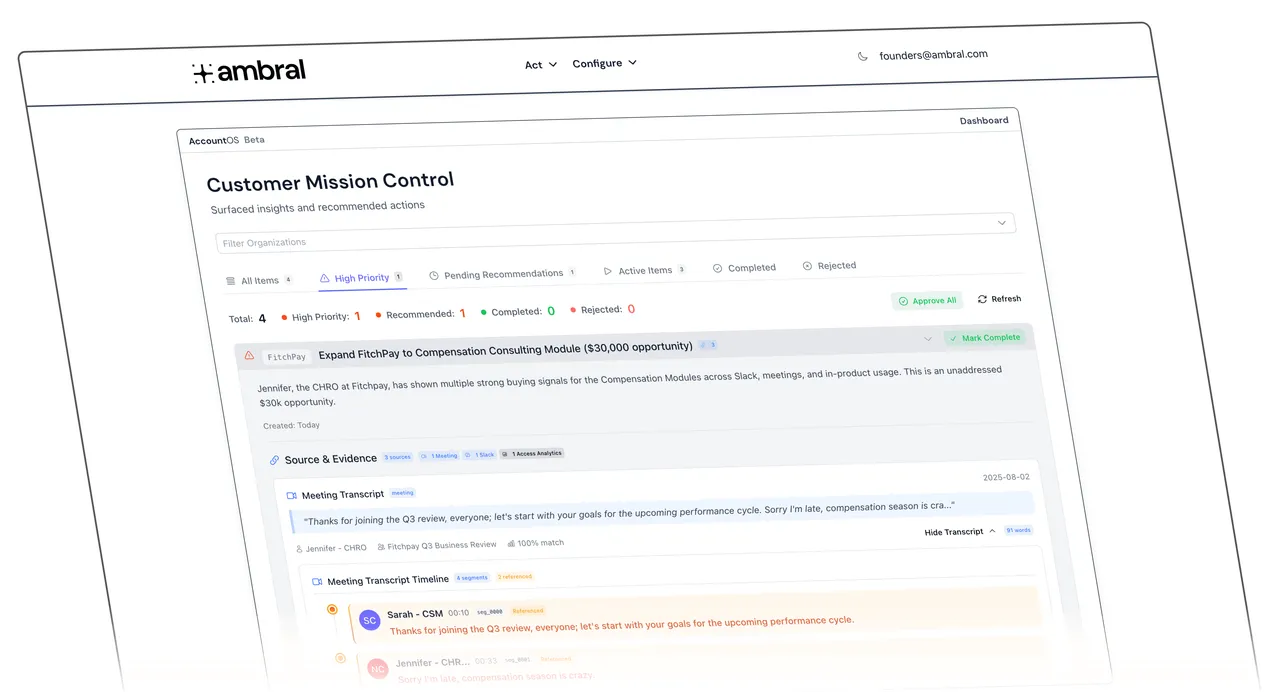Viewport: 1280px width, 692px height.
Task: Collapse transcript via Hide Transcript
Action: [960, 532]
